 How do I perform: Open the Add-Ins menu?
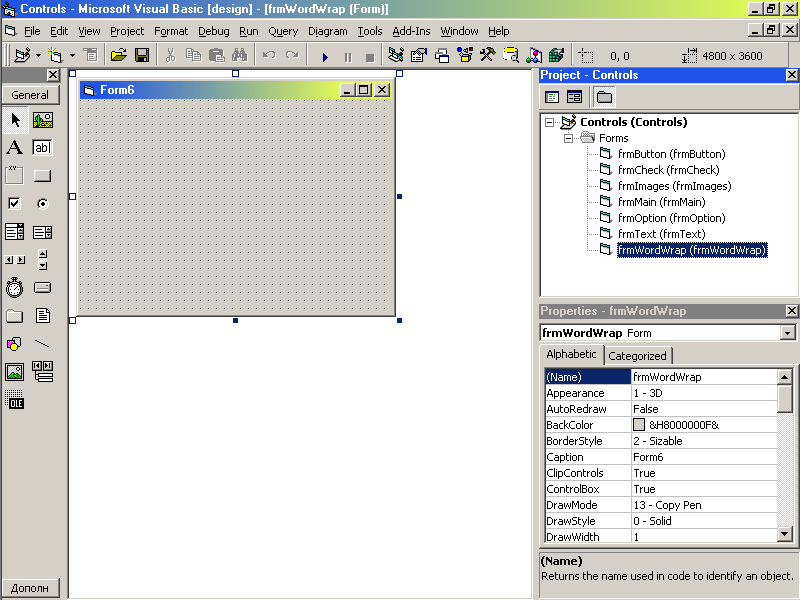pos(411,32)
